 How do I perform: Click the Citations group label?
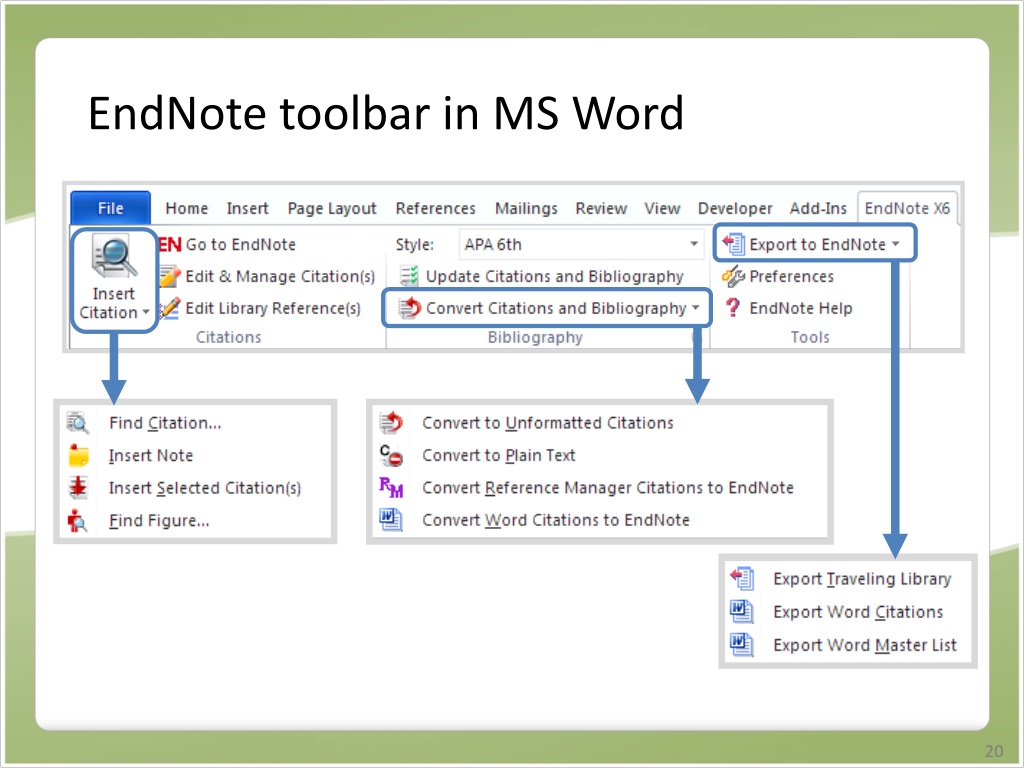[229, 337]
